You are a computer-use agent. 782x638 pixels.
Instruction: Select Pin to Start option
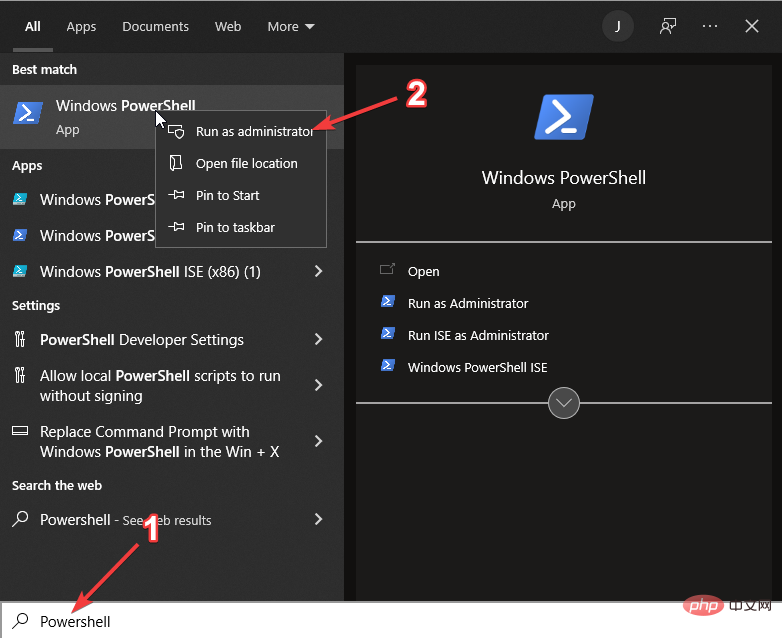tap(241, 196)
